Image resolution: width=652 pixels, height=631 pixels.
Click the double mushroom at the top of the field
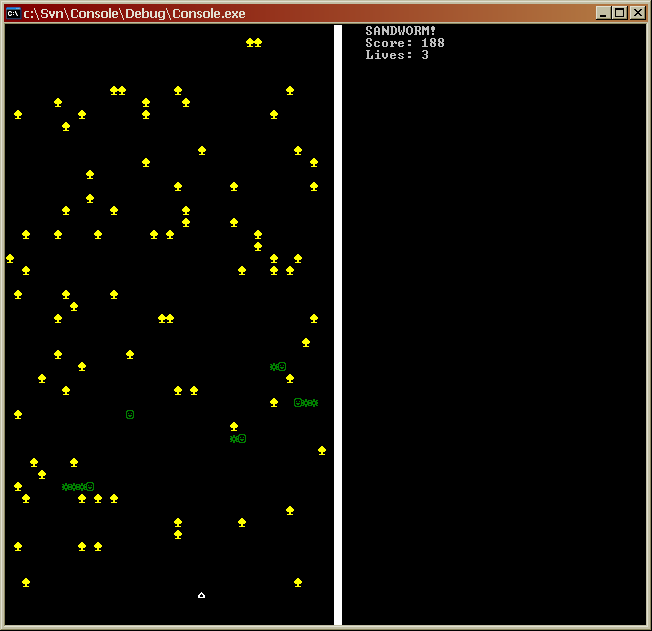(x=254, y=42)
